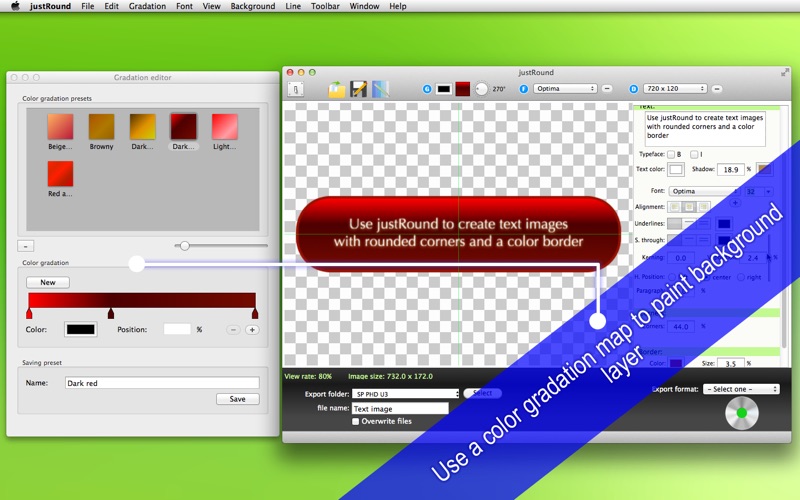Image resolution: width=800 pixels, height=500 pixels.
Task: Enable the I italic typeface checkbox
Action: coord(694,154)
